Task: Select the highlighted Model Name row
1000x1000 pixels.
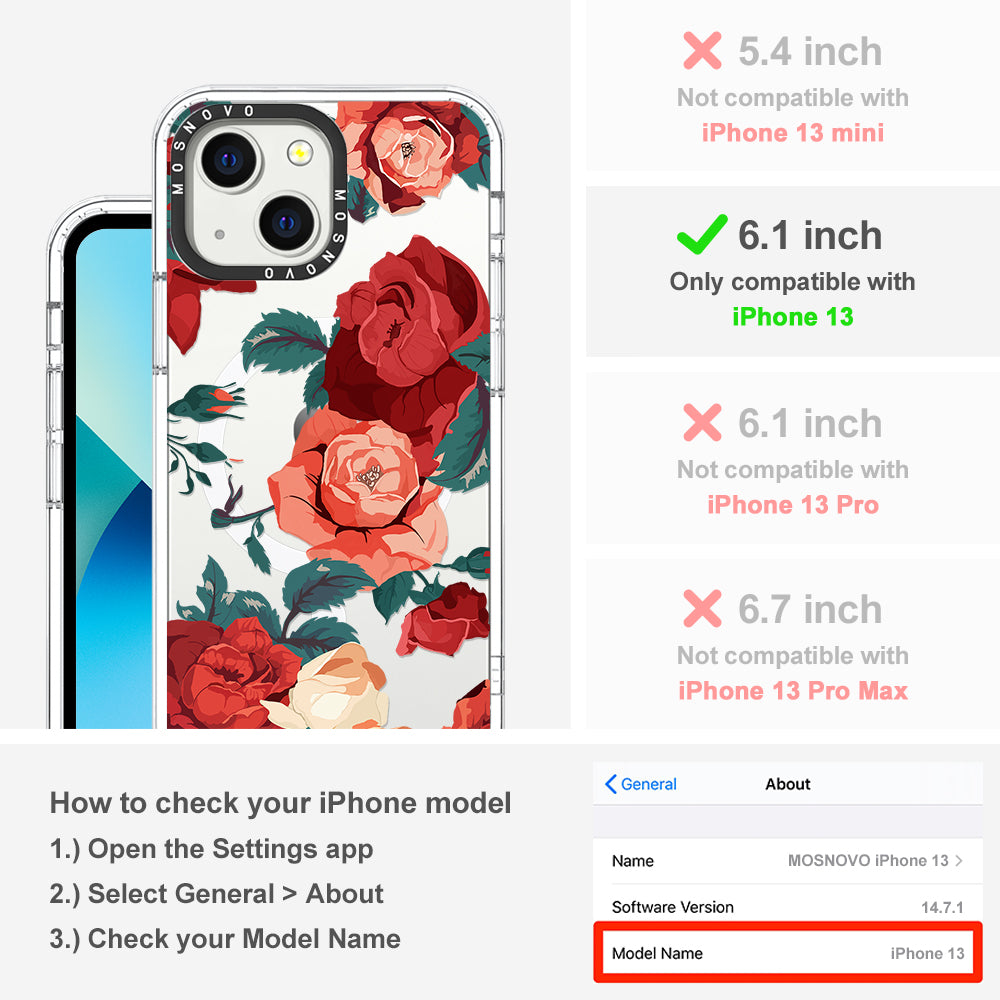Action: click(x=788, y=953)
